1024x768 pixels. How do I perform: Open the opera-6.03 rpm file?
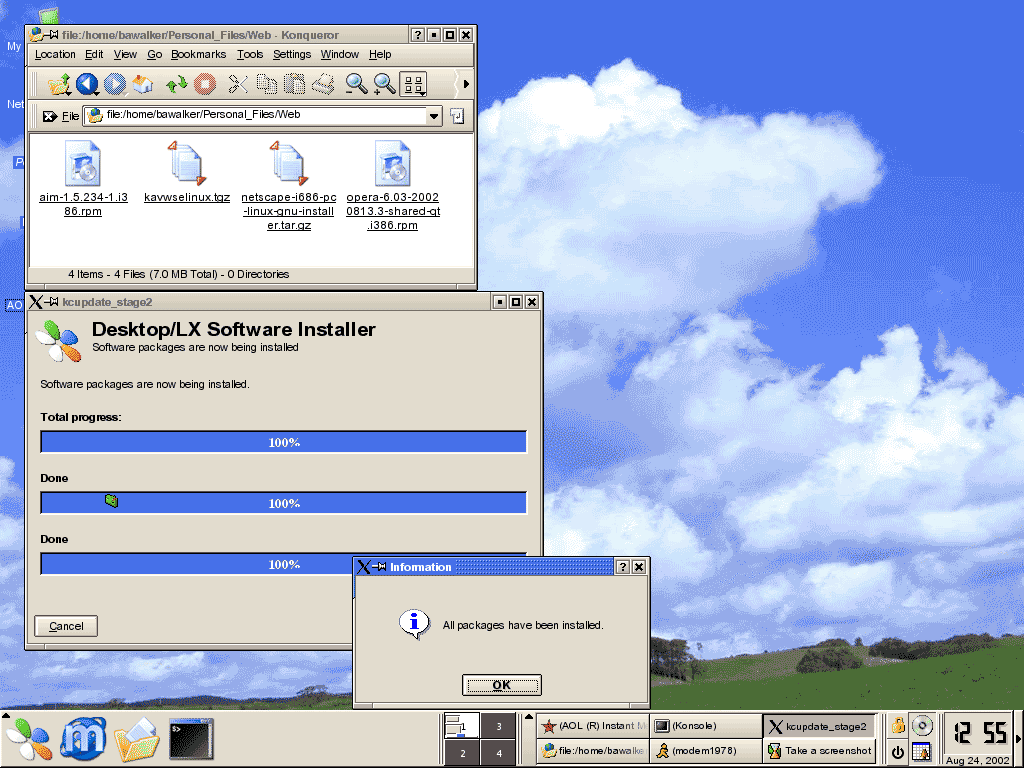[x=393, y=165]
